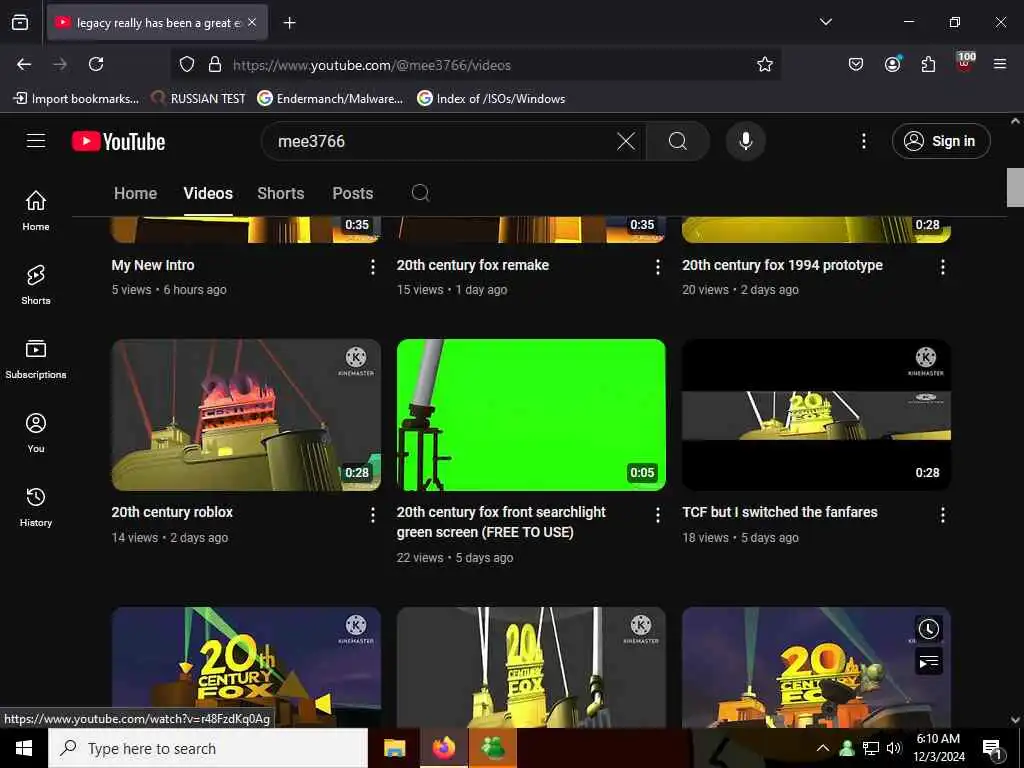Open the Windows Start menu
1024x768 pixels.
tap(24, 748)
